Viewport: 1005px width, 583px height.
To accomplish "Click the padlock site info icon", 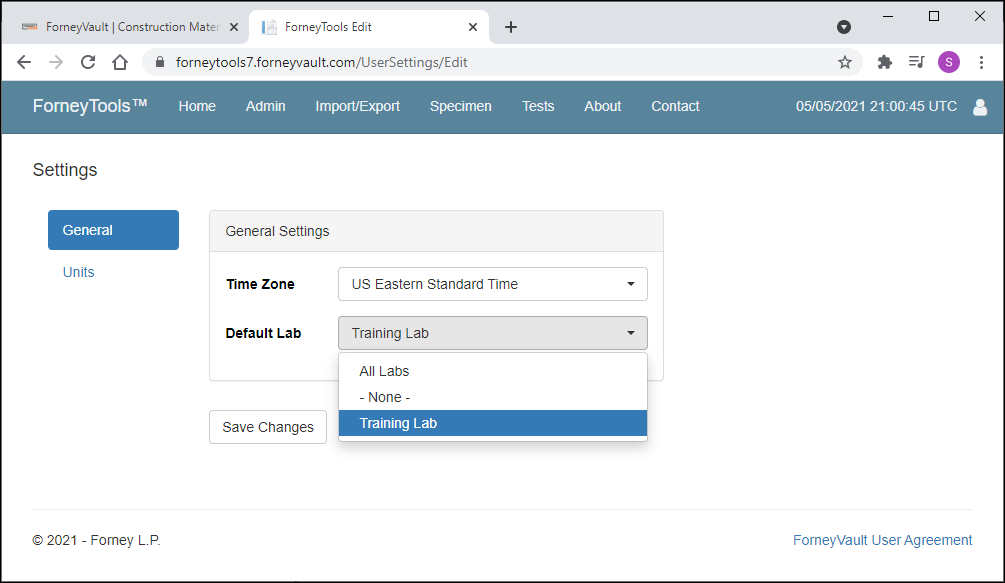I will click(x=160, y=62).
